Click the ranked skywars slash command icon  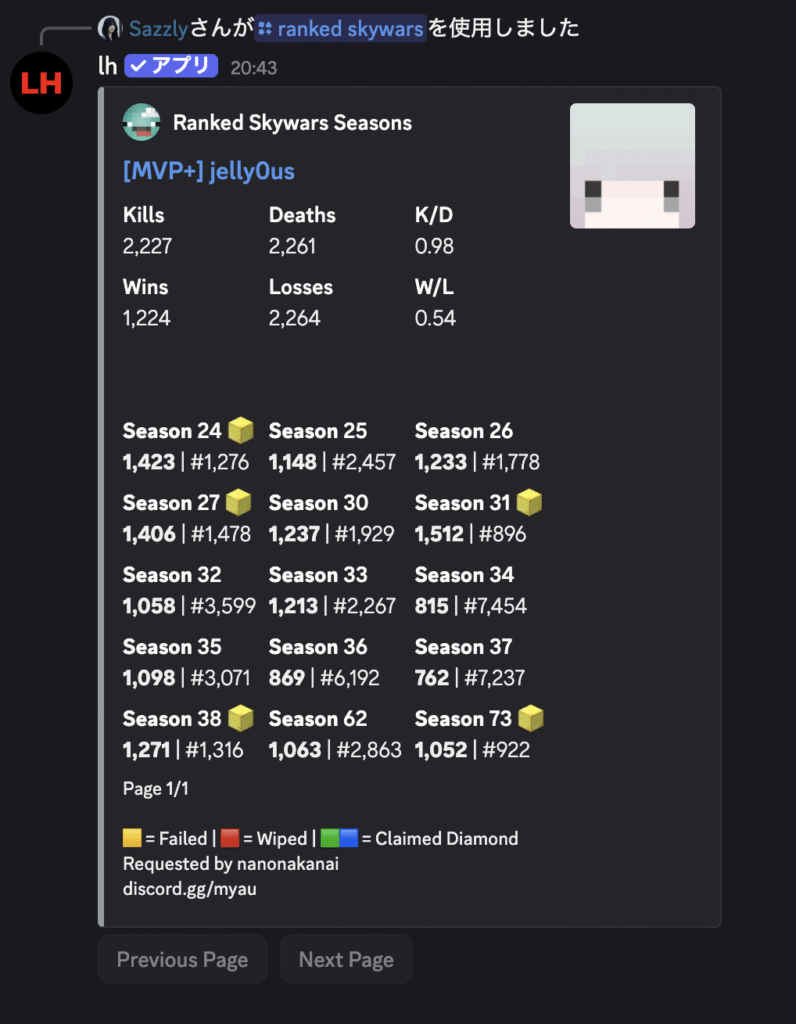pos(265,29)
